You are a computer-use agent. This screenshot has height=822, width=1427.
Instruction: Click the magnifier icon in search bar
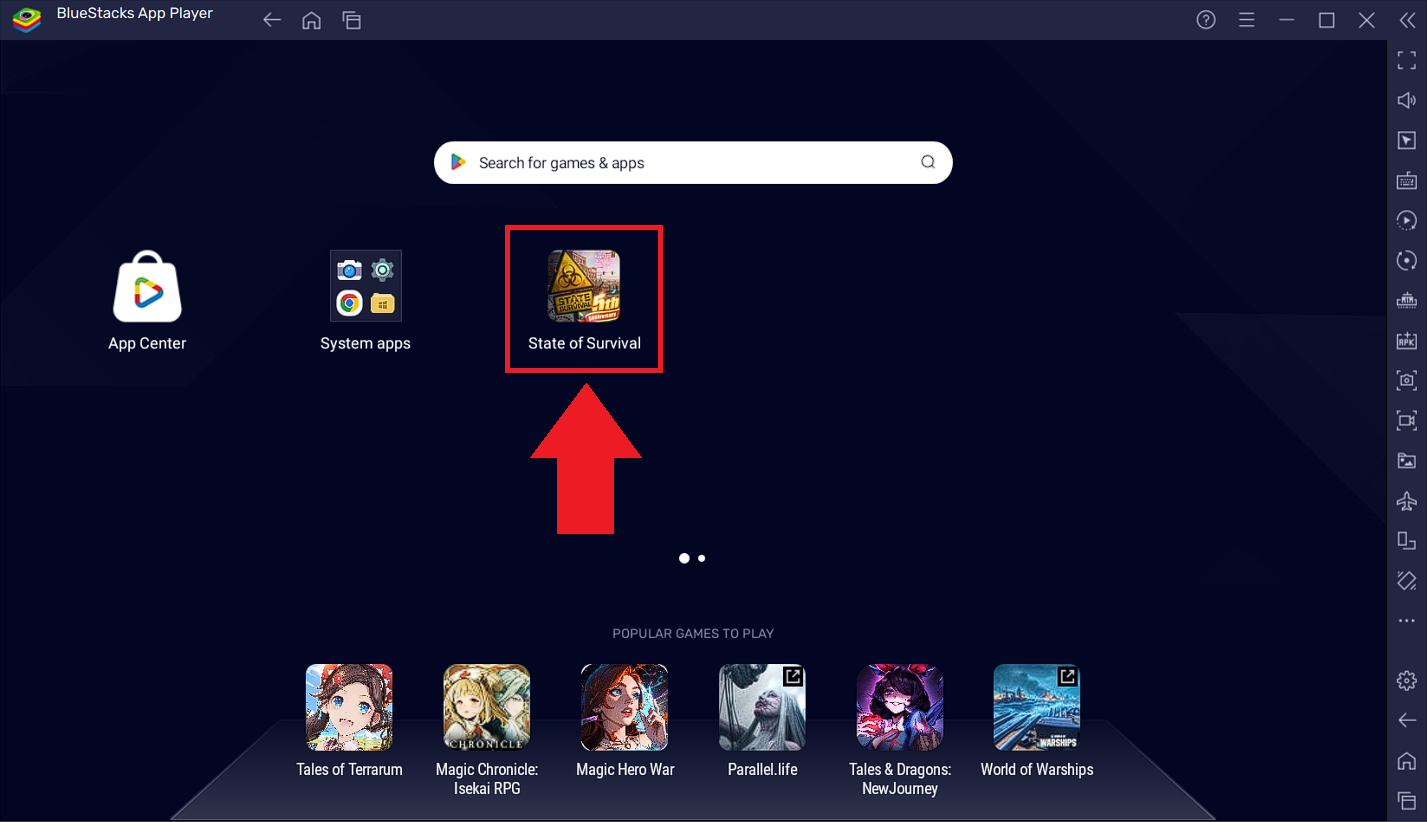(928, 162)
